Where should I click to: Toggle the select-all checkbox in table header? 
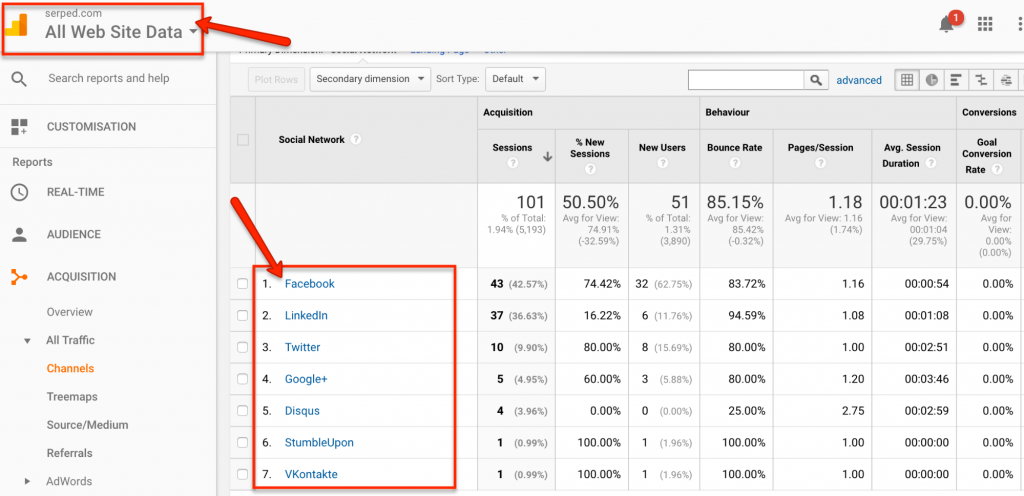(243, 140)
